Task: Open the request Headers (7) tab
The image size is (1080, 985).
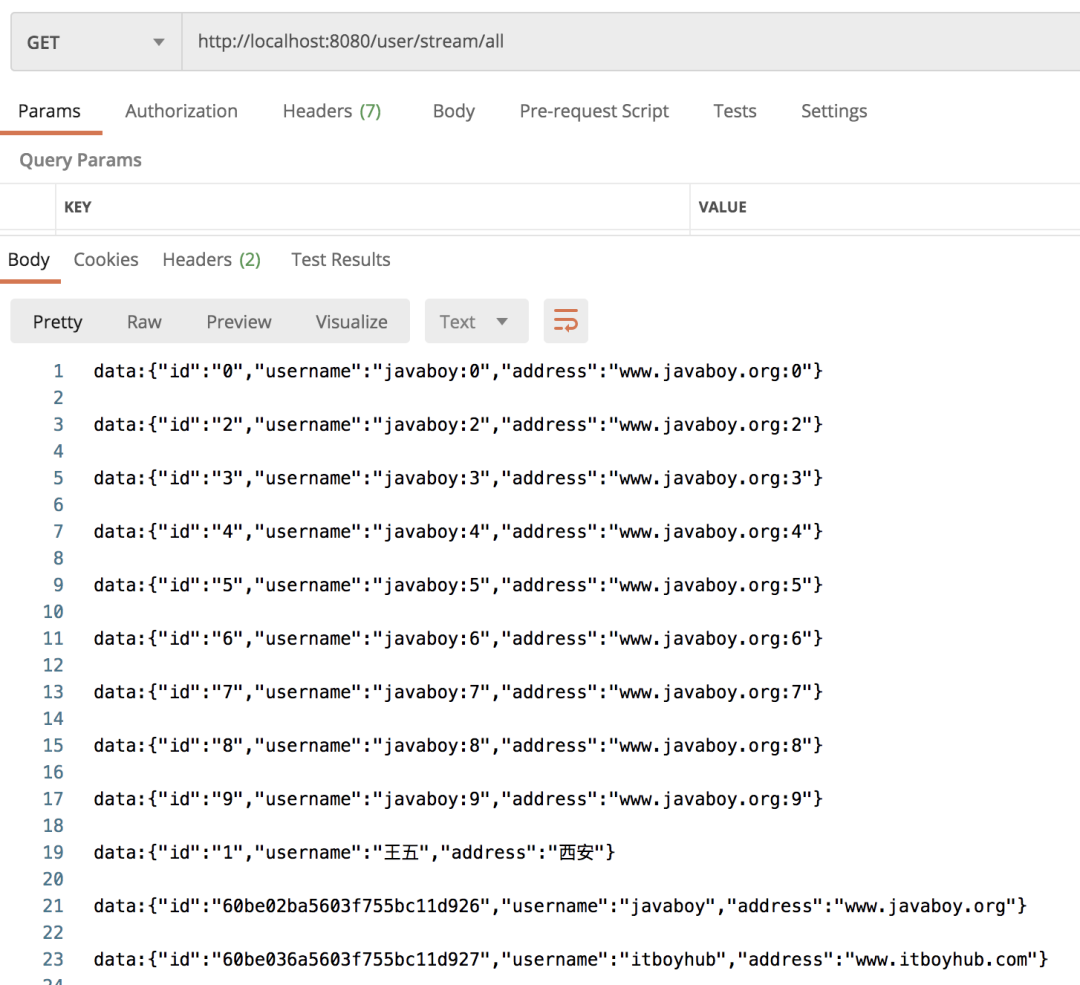Action: pyautogui.click(x=331, y=111)
